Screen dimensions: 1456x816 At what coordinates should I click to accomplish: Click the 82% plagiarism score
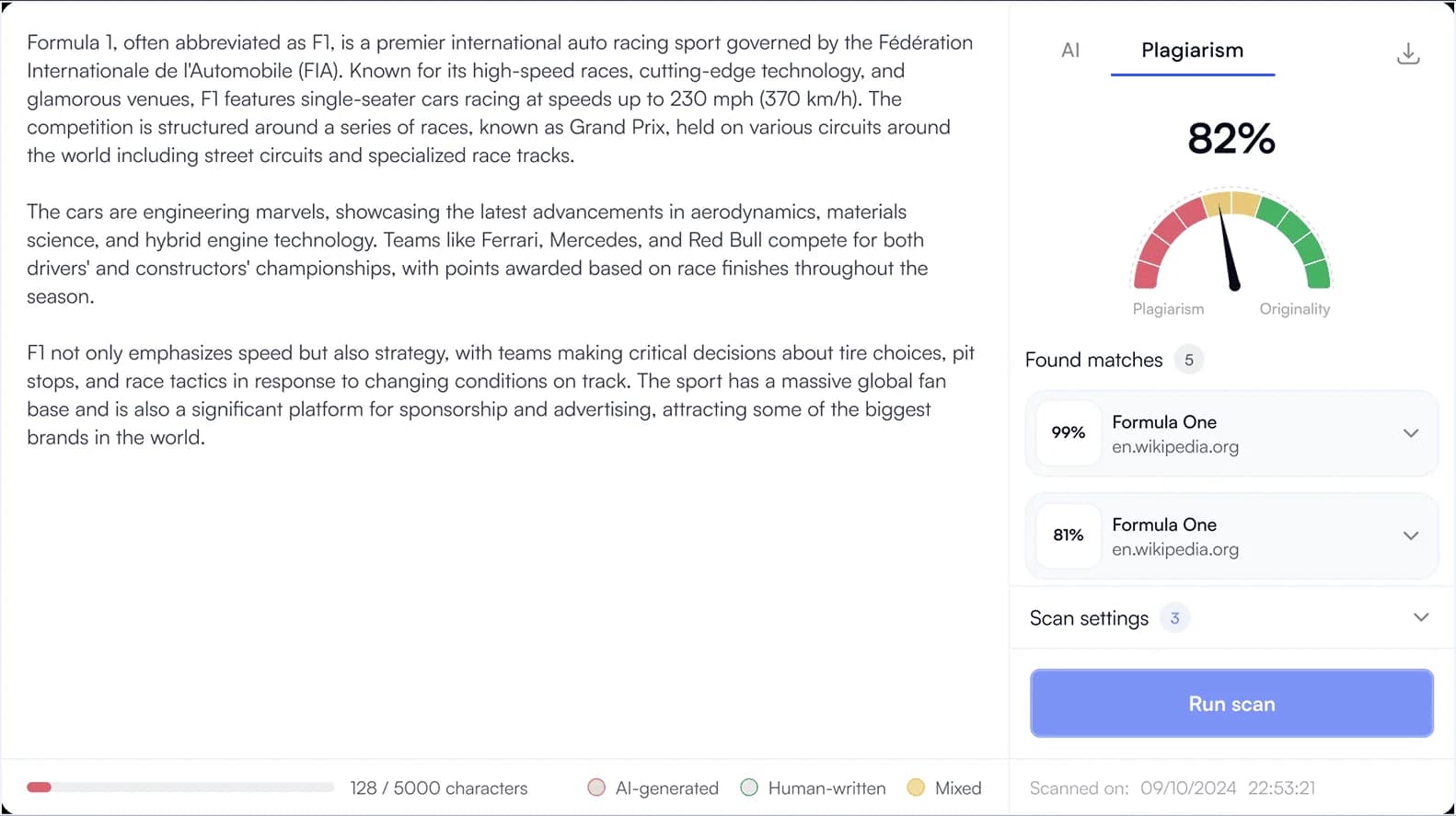point(1231,139)
